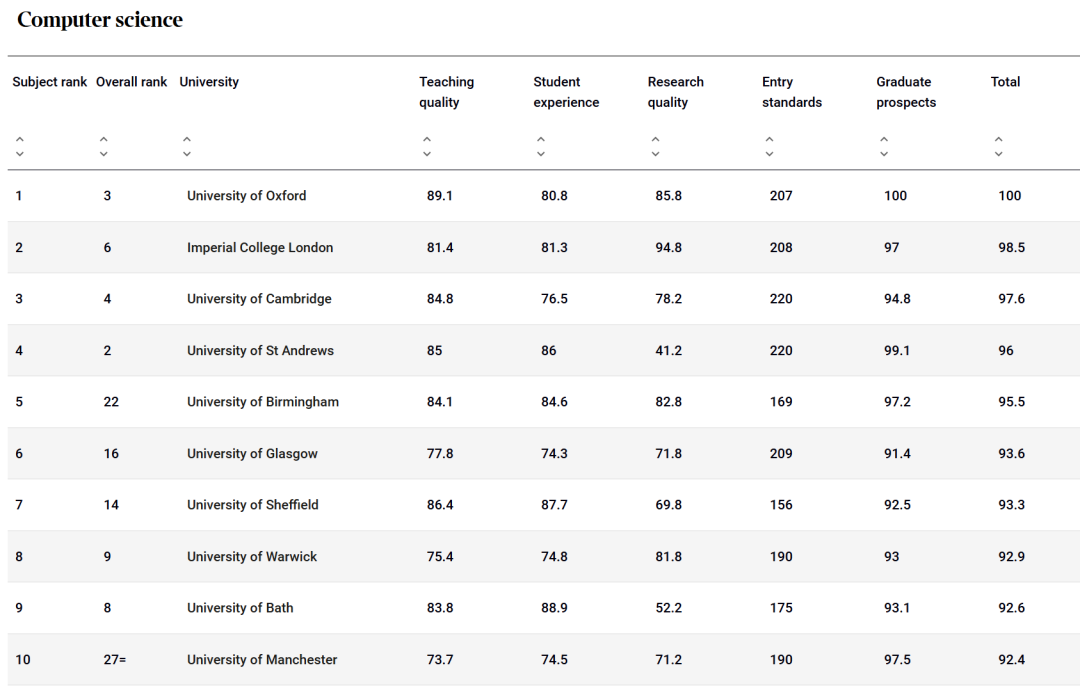The image size is (1080, 686).
Task: Select Manchester's subject rank 10
Action: (x=23, y=660)
